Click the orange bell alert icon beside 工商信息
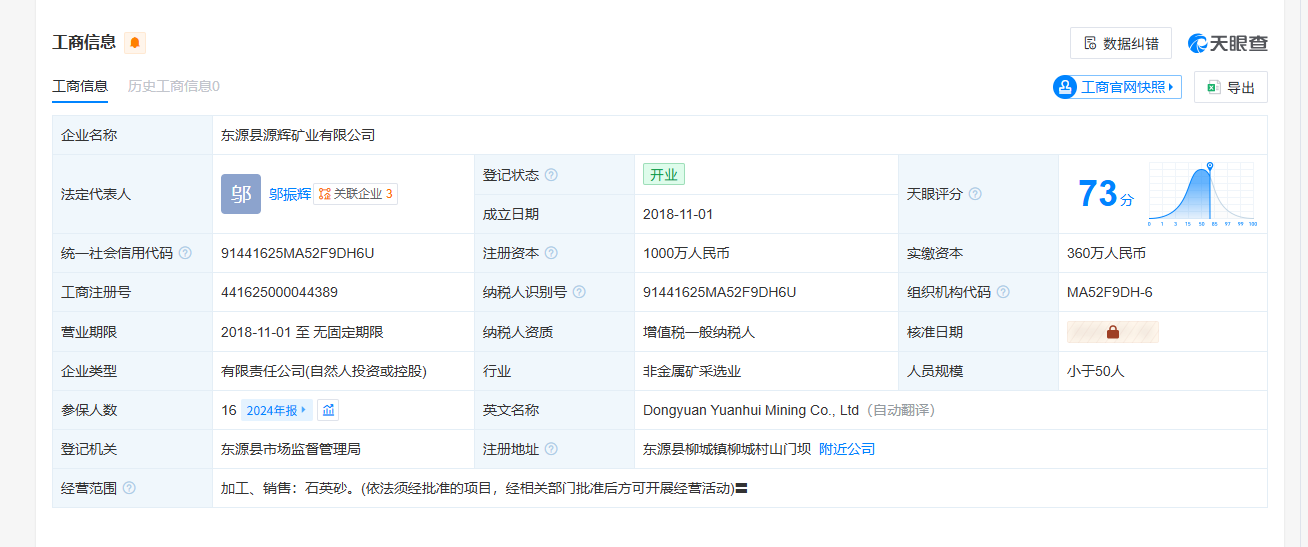 [x=135, y=43]
